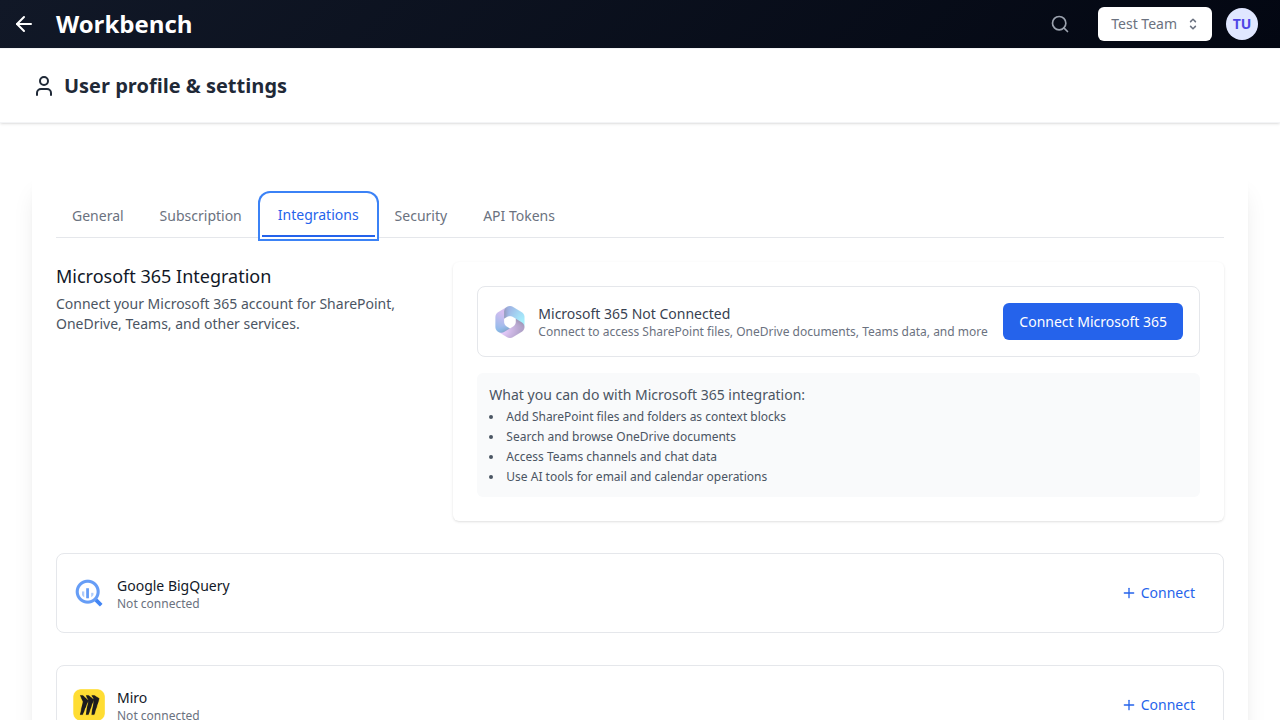This screenshot has height=720, width=1280.
Task: Connect the Miro integration
Action: (x=1158, y=704)
